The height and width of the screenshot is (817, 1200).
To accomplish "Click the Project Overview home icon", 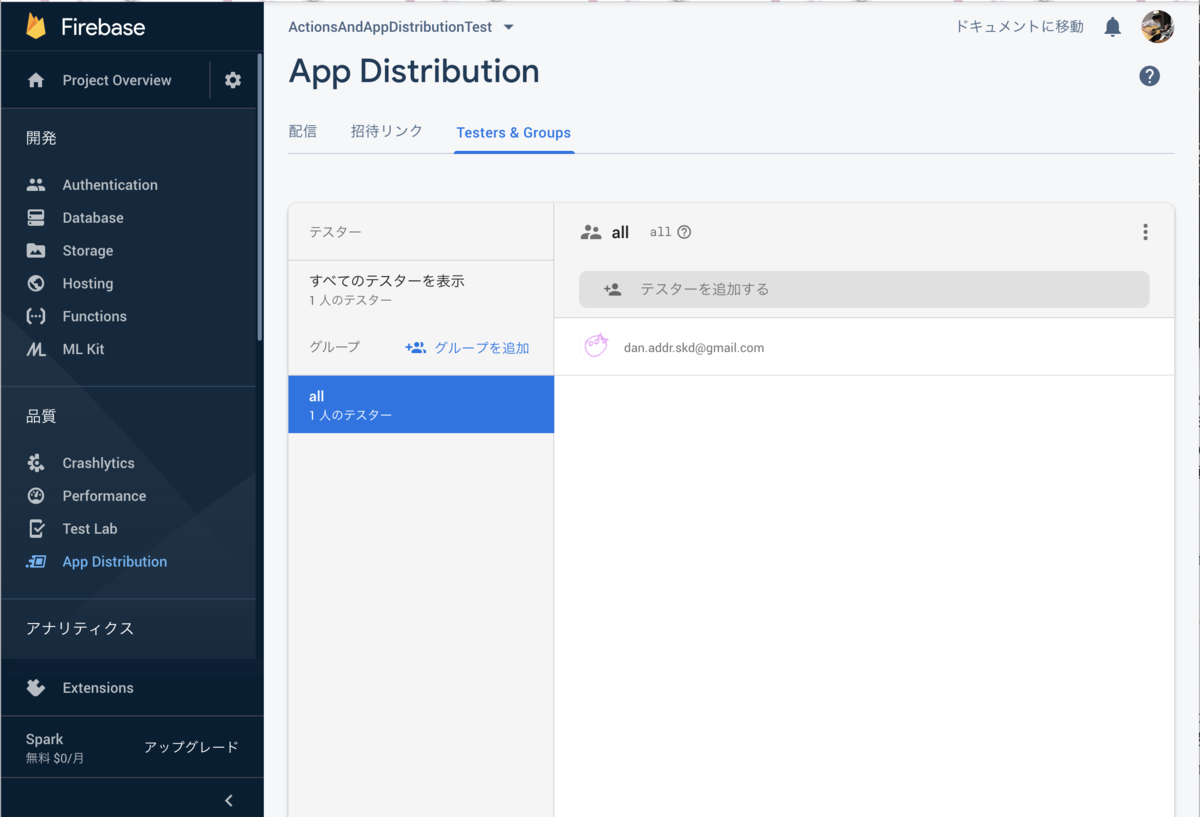I will click(x=36, y=80).
